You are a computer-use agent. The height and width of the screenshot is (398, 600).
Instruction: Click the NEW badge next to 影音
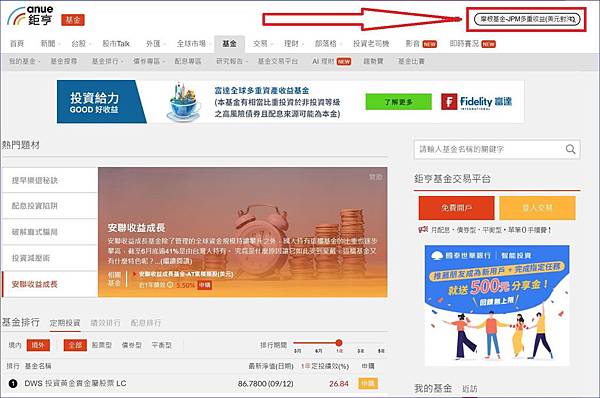pos(429,44)
